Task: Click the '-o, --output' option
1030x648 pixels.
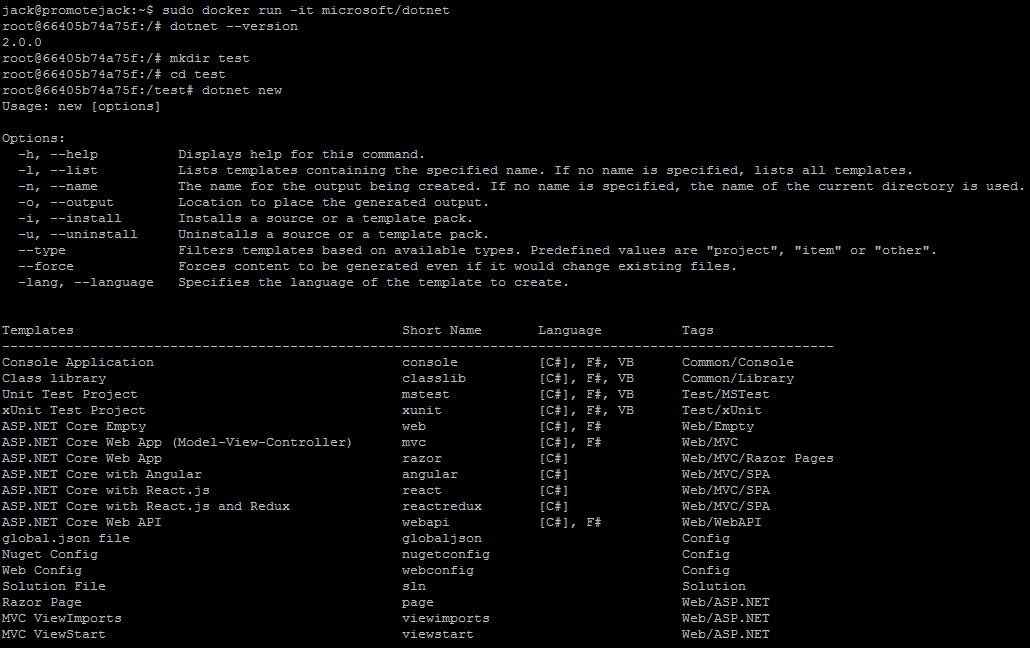Action: point(66,202)
